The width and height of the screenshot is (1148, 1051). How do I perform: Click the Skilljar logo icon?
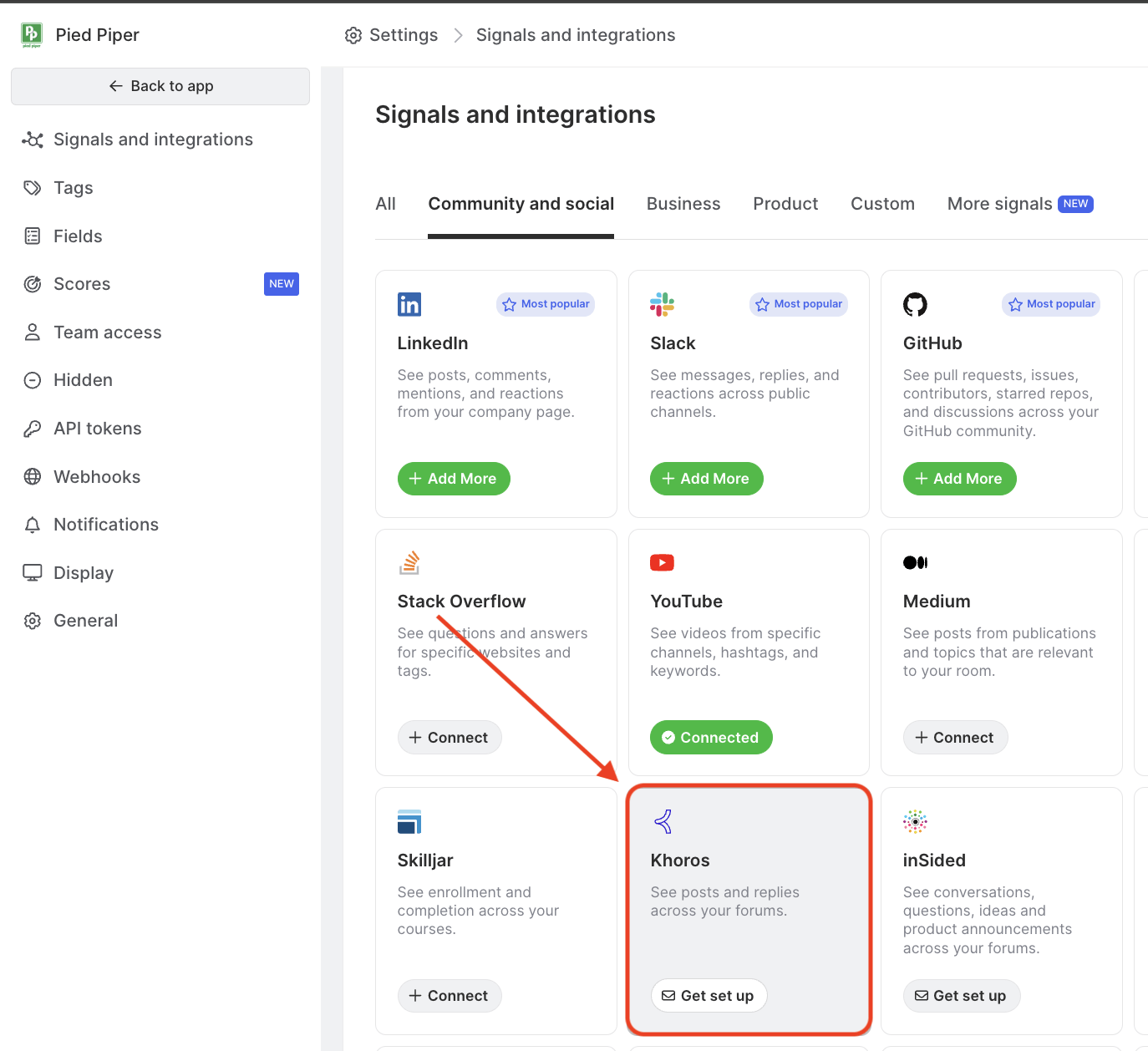pos(409,821)
